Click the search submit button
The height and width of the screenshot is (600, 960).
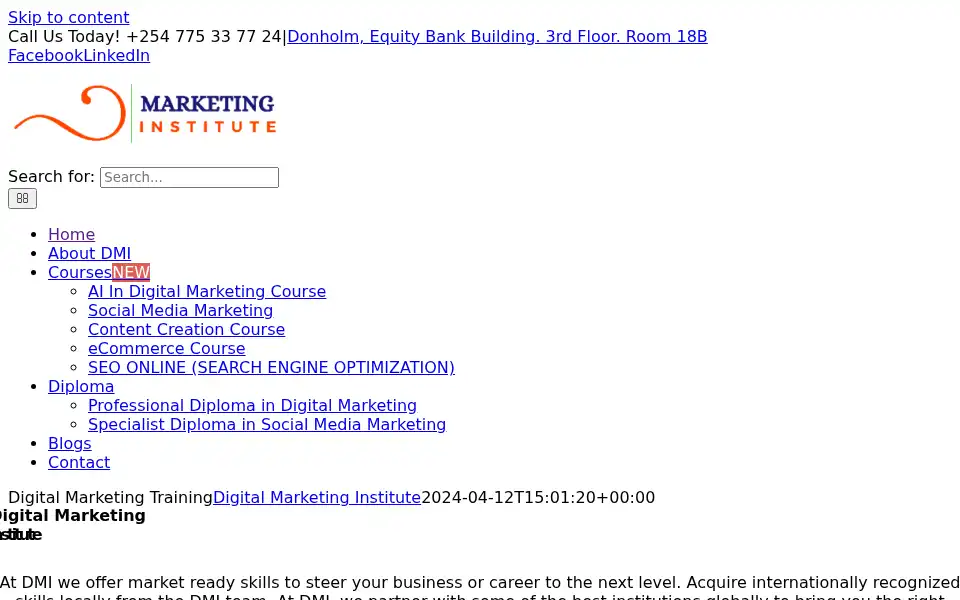22,198
